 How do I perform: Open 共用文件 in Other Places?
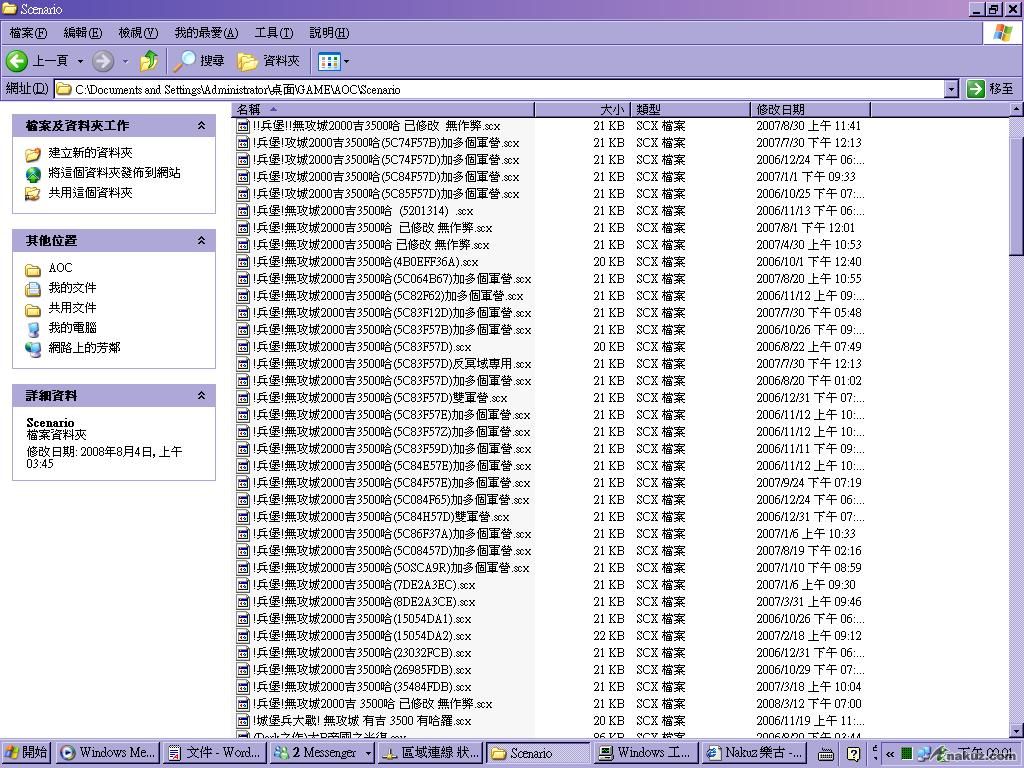pos(72,308)
